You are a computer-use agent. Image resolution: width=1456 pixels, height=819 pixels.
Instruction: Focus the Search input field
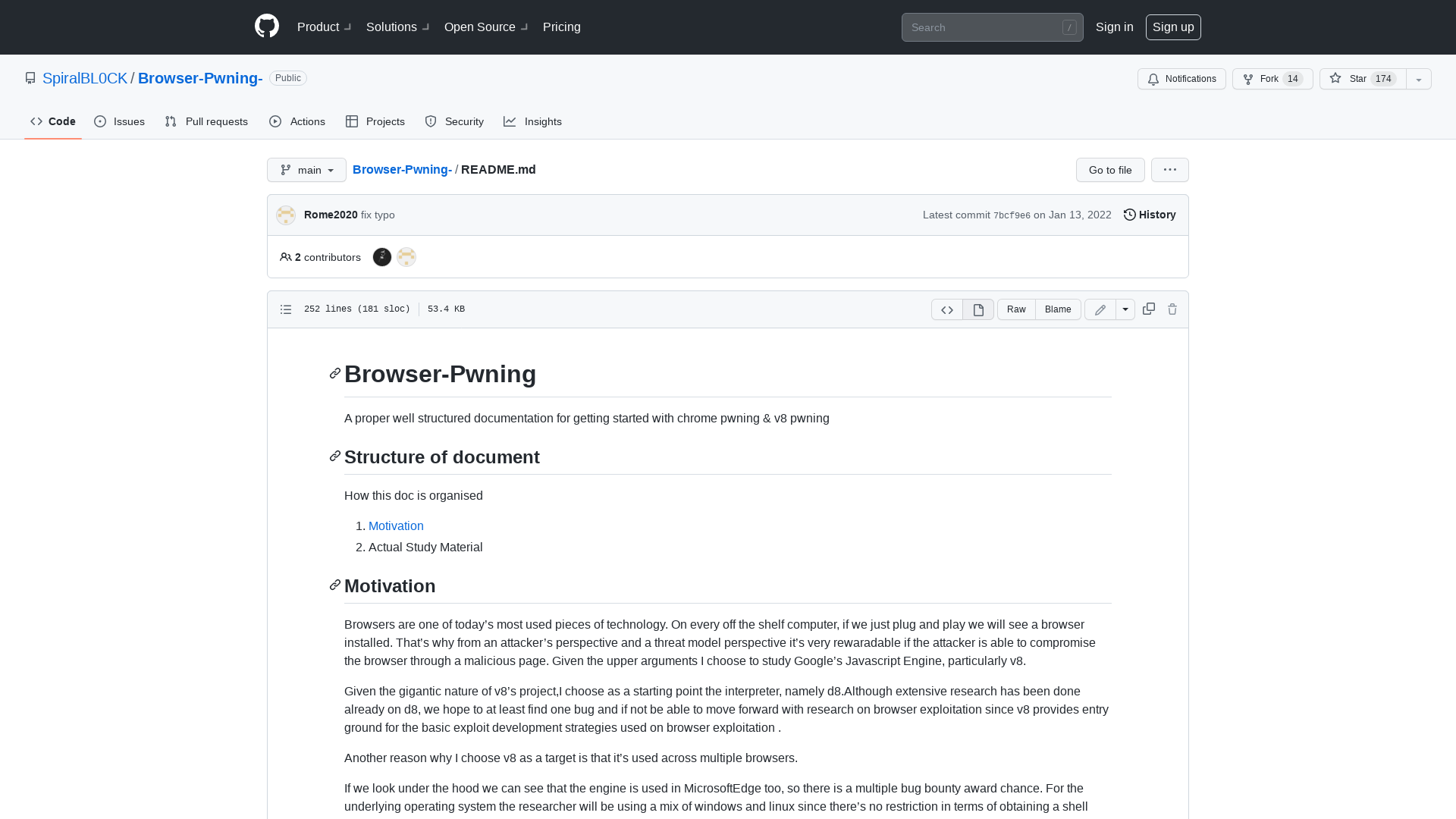(x=992, y=27)
